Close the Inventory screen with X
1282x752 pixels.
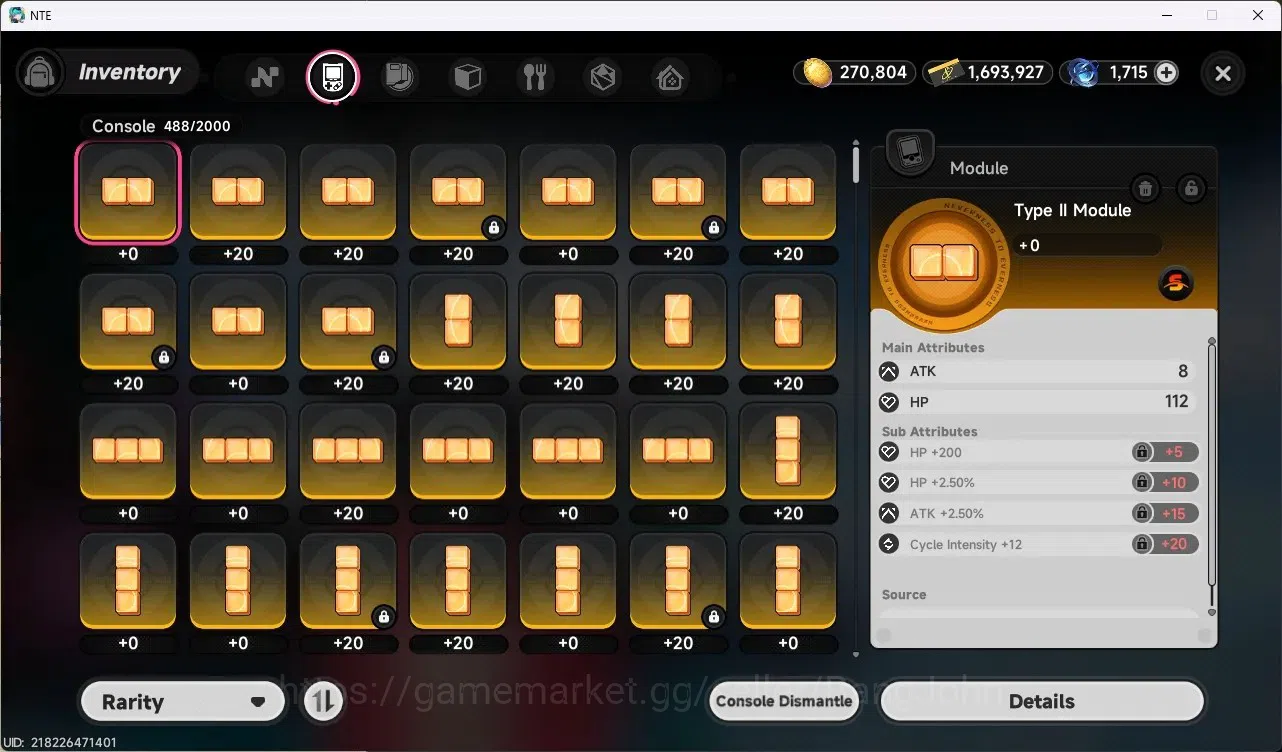(1222, 73)
